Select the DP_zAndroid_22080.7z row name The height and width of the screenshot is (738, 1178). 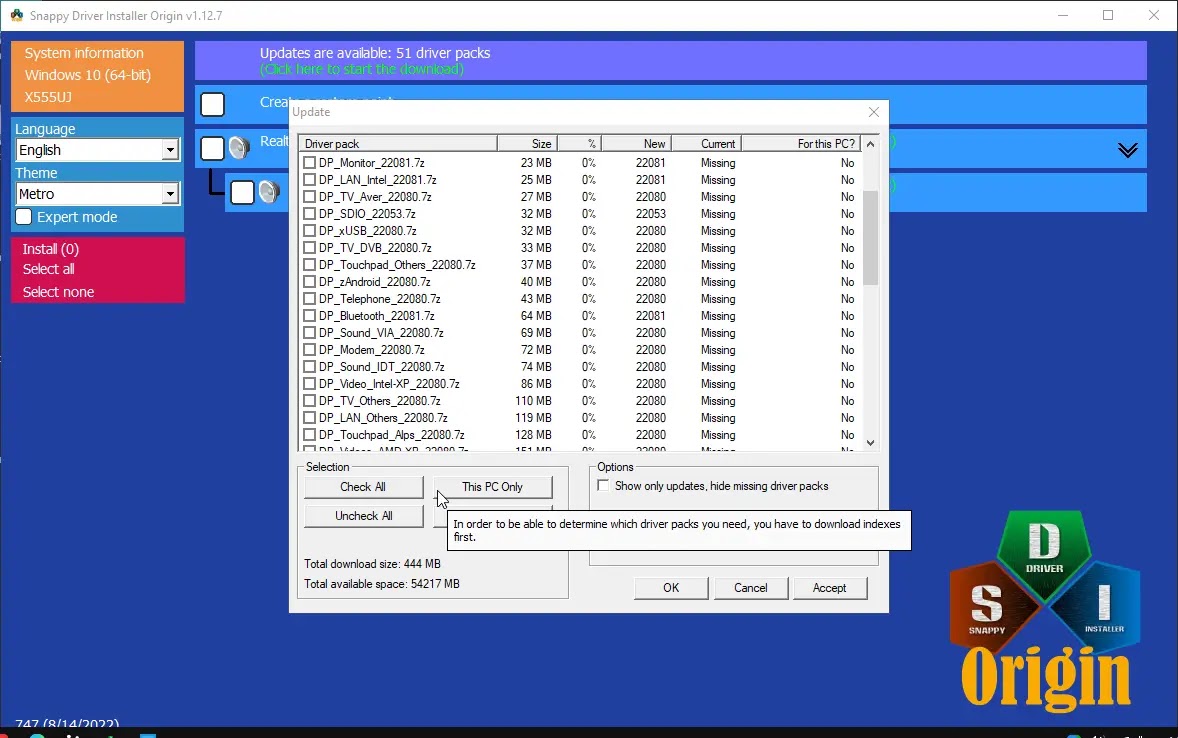point(374,282)
